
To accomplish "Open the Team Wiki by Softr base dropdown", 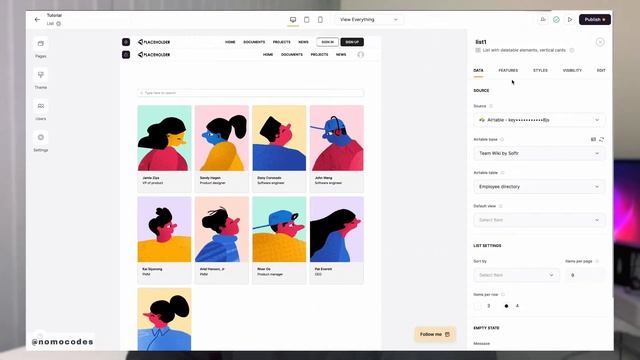I will click(x=539, y=153).
